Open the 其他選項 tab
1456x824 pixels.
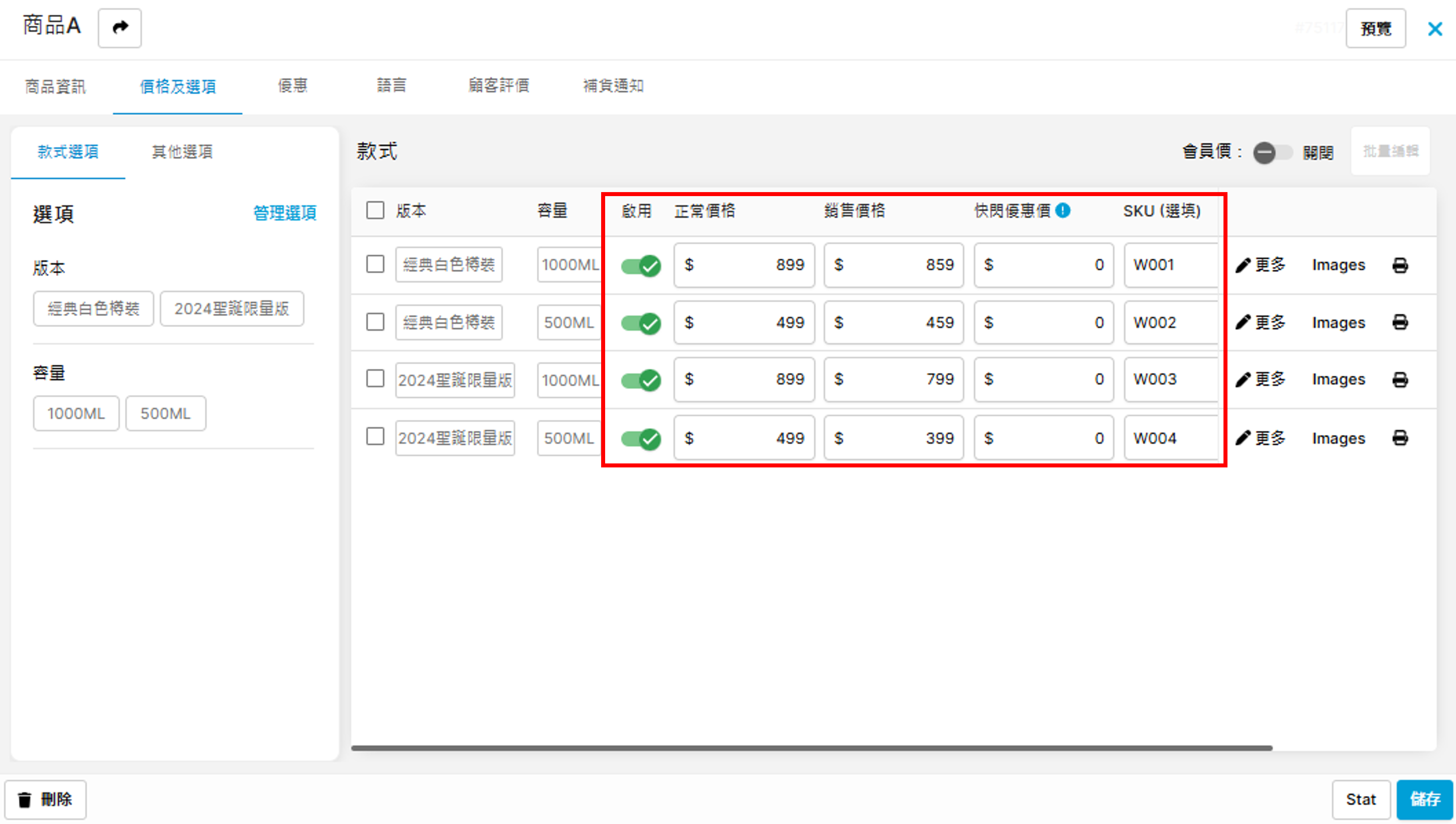[x=182, y=152]
